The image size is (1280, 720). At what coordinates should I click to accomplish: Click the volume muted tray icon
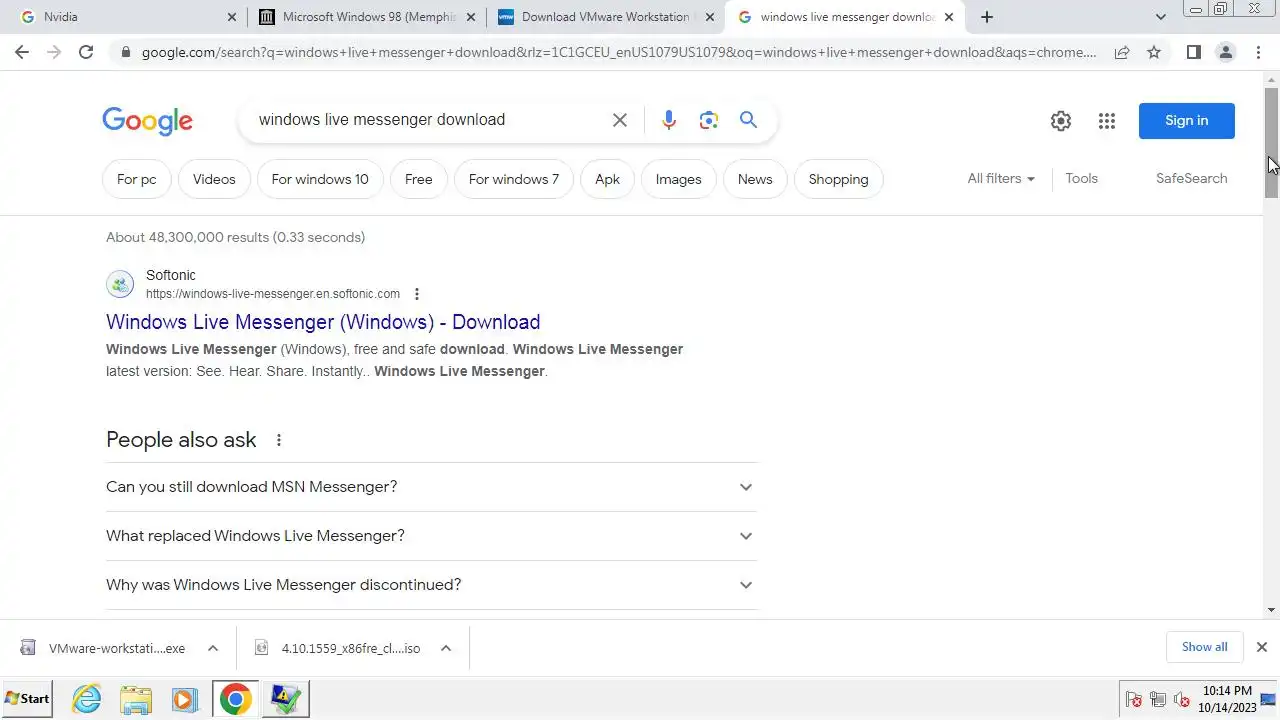1181,699
